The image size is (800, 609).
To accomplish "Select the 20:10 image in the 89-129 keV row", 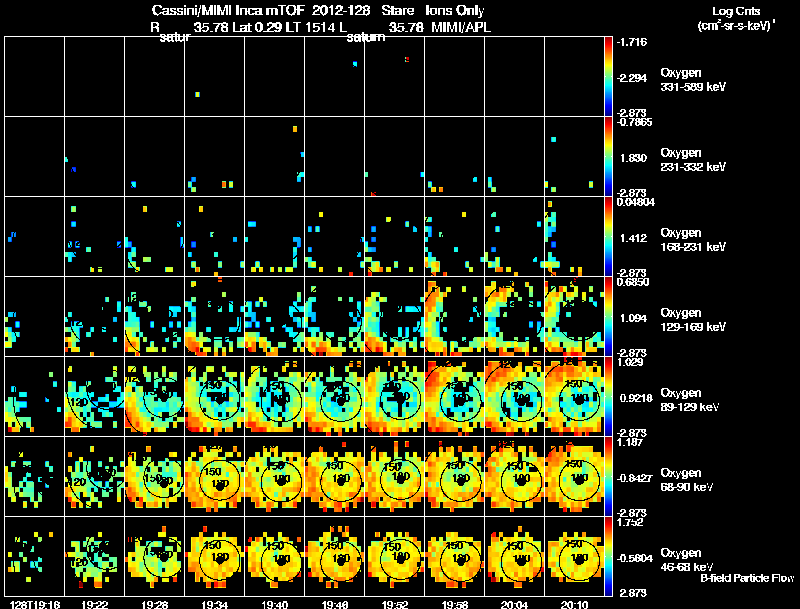I will click(574, 396).
